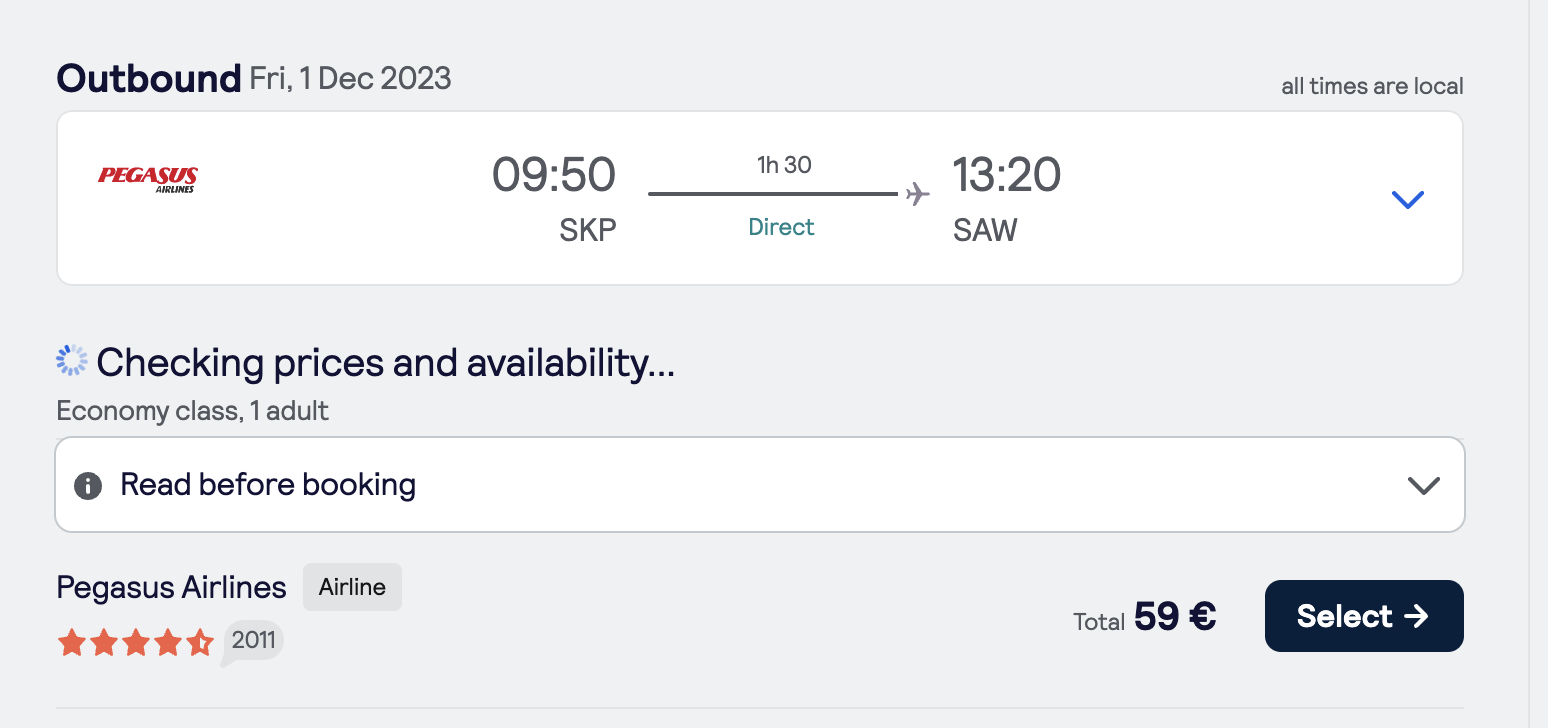1548x728 pixels.
Task: Click the Pegasus Airlines logo
Action: coord(148,178)
